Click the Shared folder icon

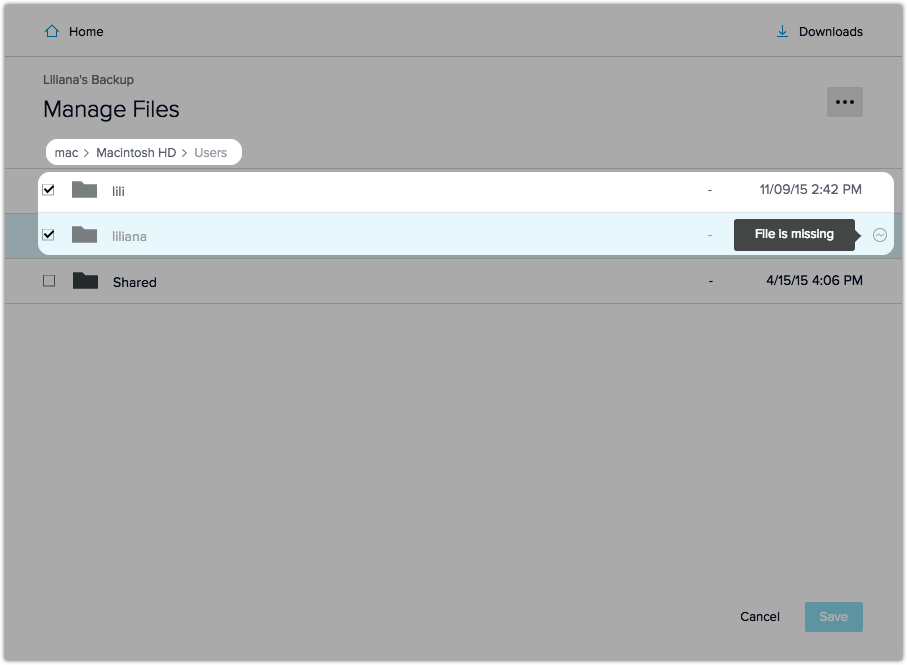85,280
